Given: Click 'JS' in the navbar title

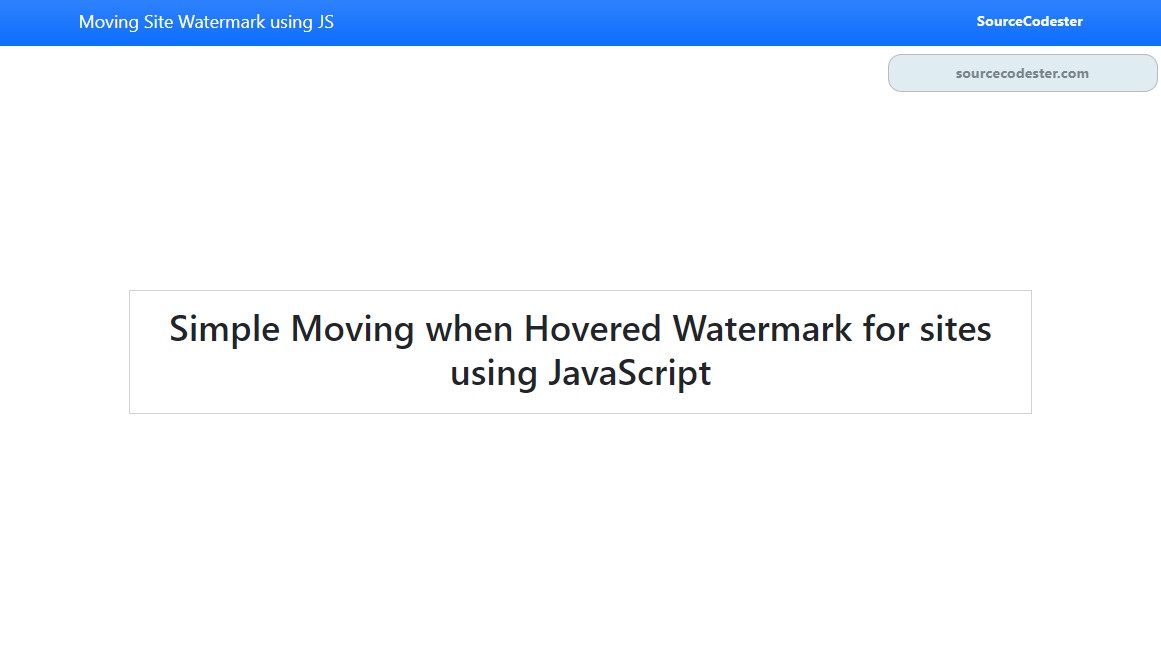Looking at the screenshot, I should pos(326,22).
